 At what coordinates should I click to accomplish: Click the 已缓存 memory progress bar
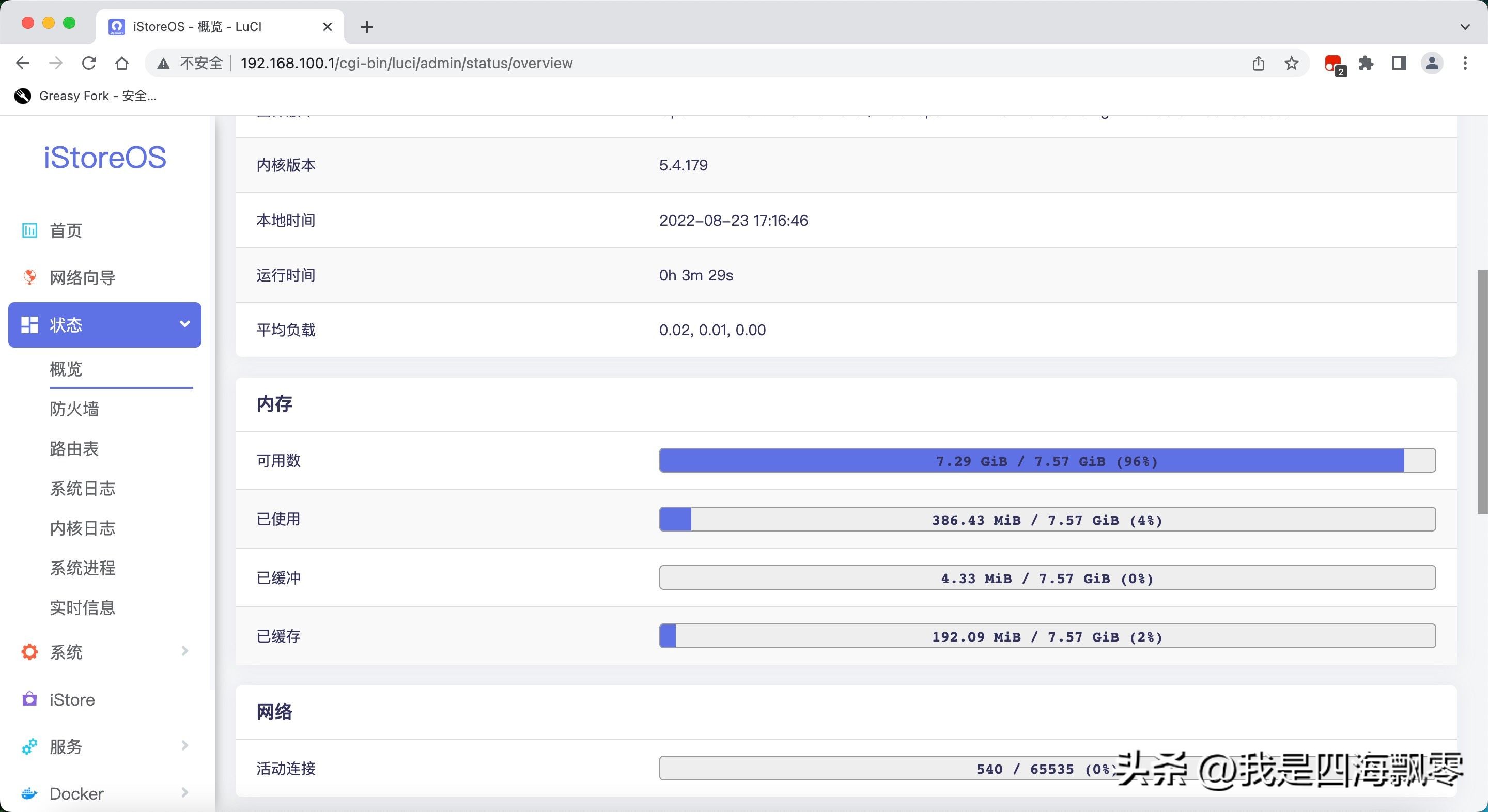coord(1047,636)
